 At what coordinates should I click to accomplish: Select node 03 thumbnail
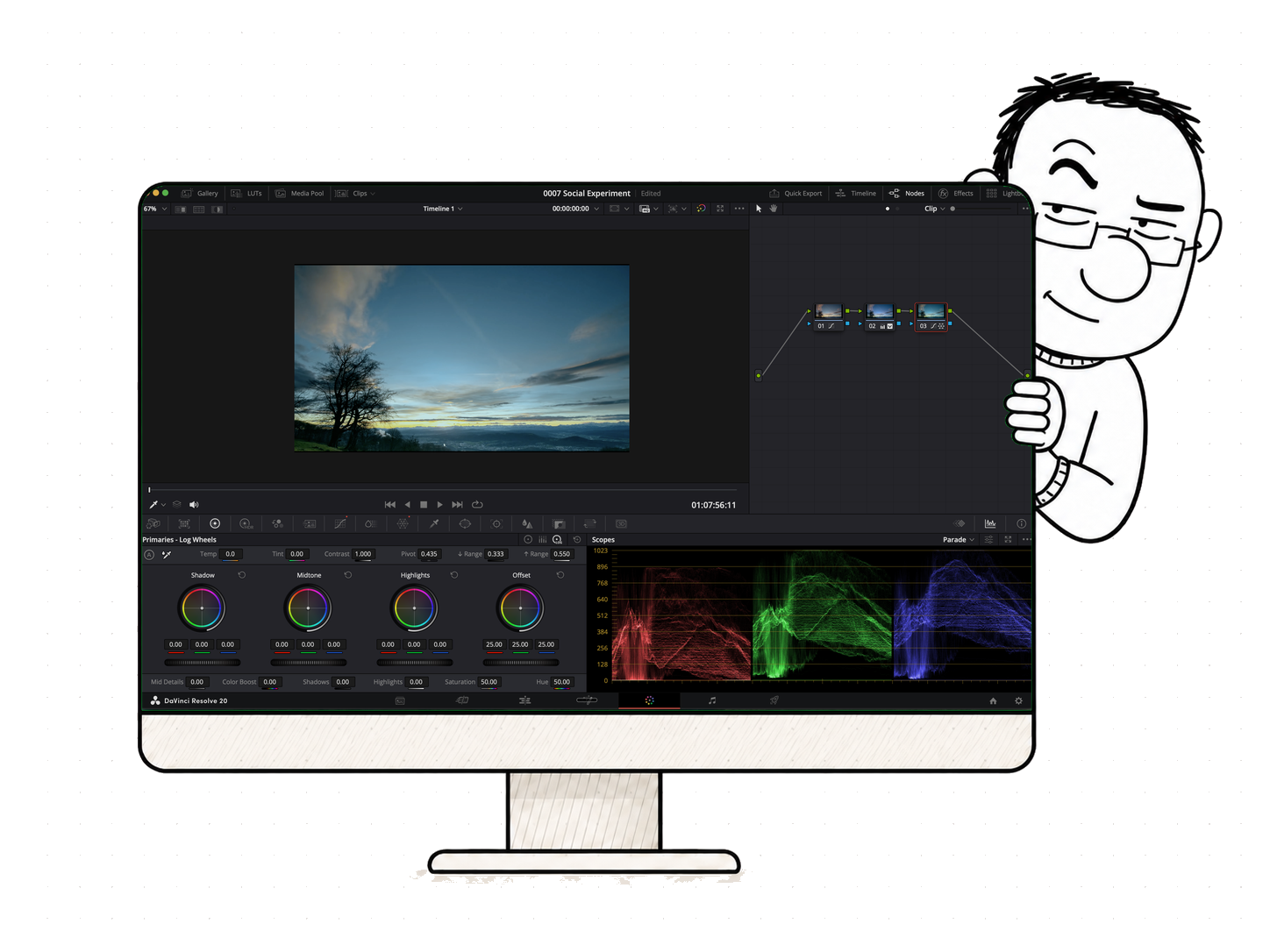(931, 311)
